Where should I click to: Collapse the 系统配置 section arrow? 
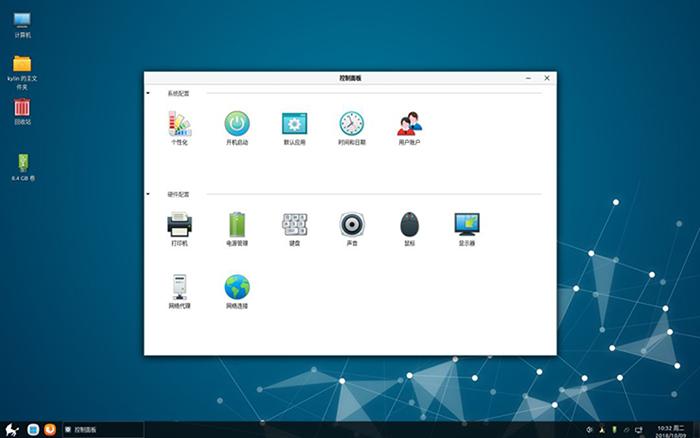[x=149, y=93]
